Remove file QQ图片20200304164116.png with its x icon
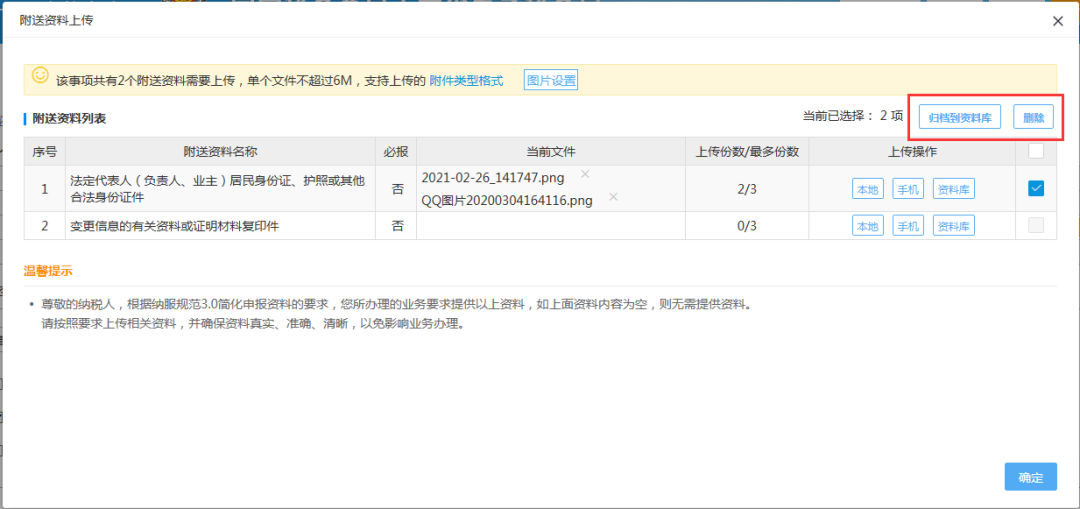Viewport: 1080px width, 509px height. [613, 197]
